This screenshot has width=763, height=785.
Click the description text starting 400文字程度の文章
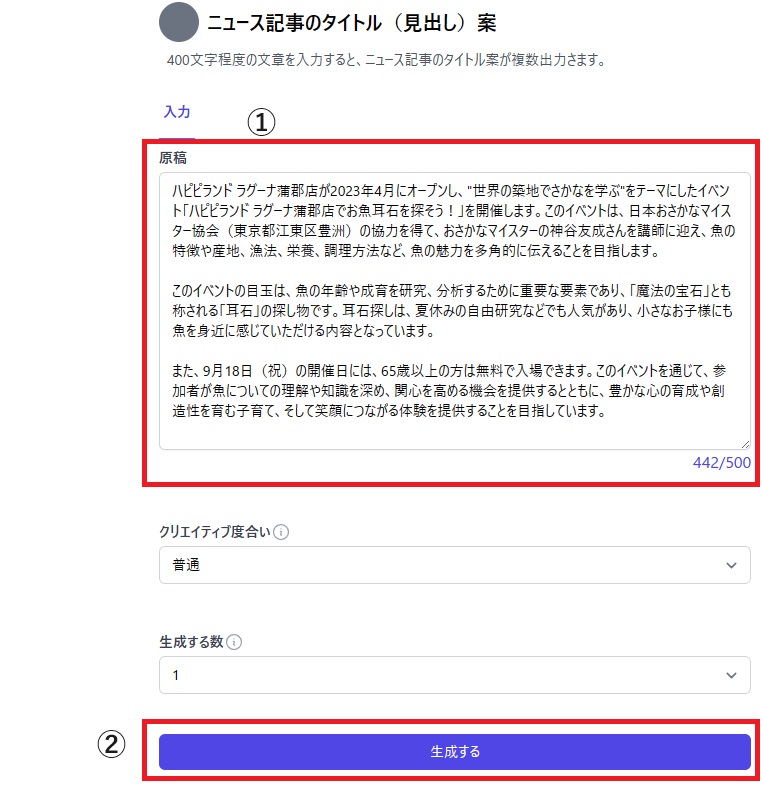(x=386, y=60)
